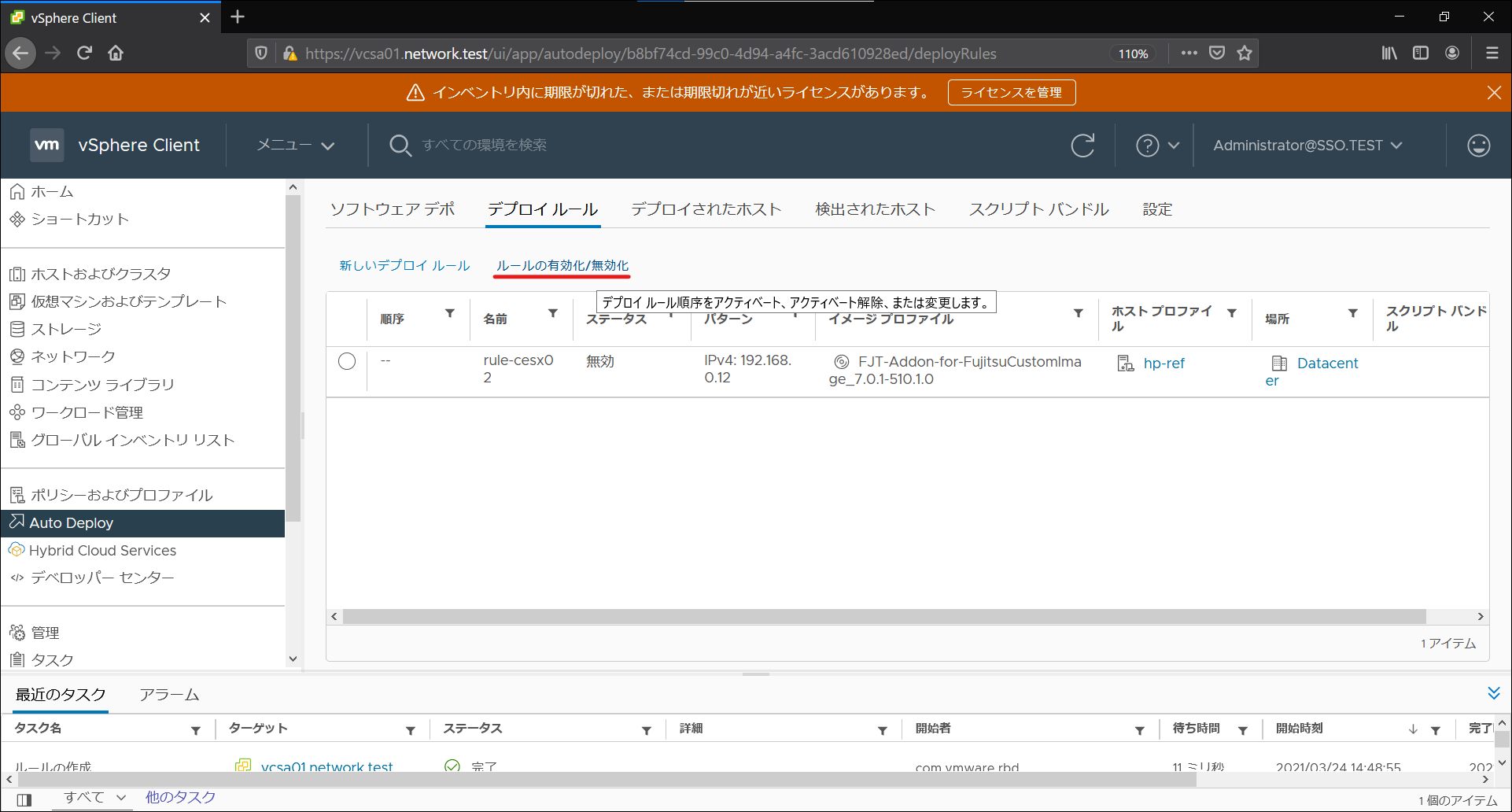Open the 検出されたホスト tab
The image size is (1512, 812).
[x=875, y=209]
